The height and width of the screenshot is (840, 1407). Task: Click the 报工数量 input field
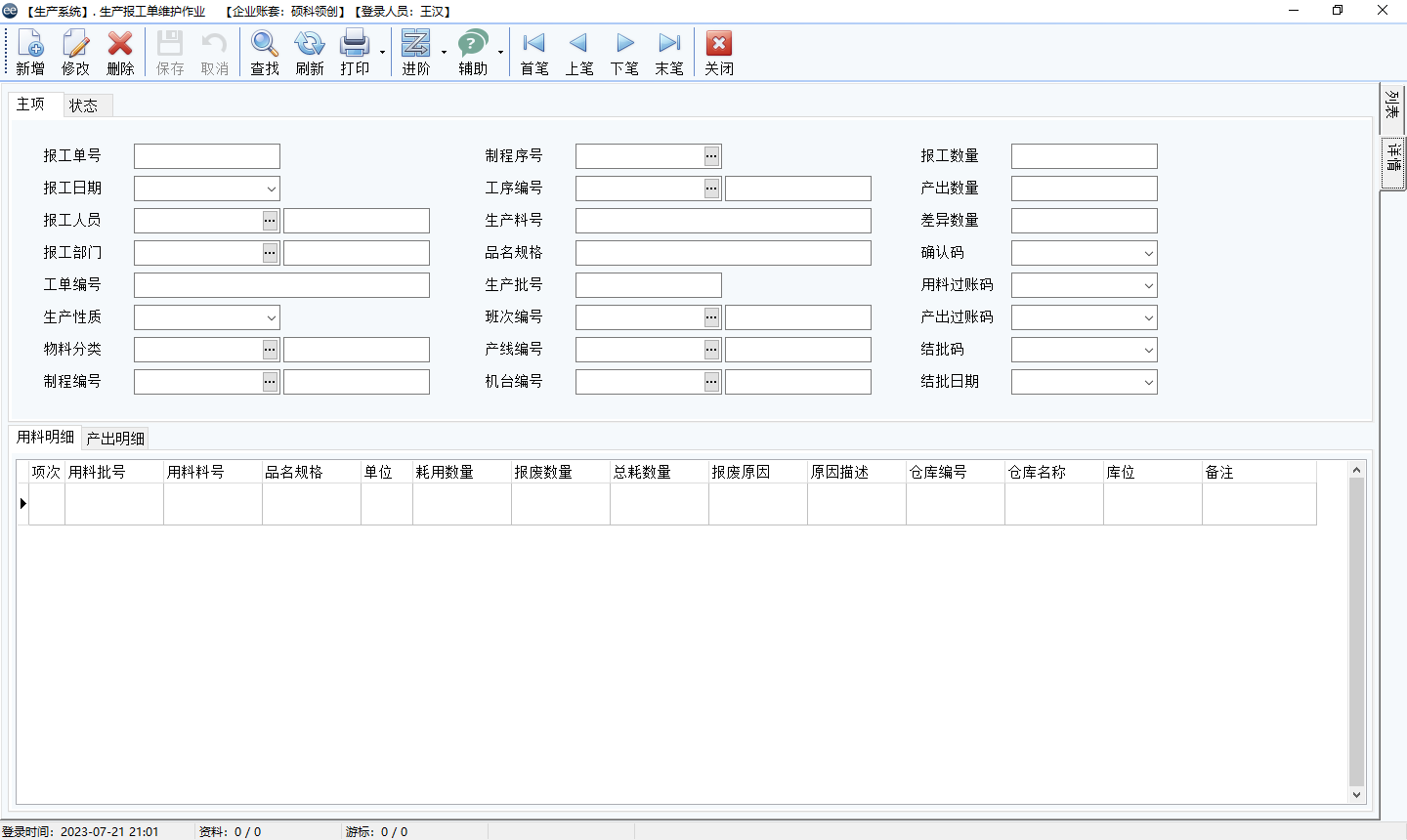click(x=1085, y=156)
